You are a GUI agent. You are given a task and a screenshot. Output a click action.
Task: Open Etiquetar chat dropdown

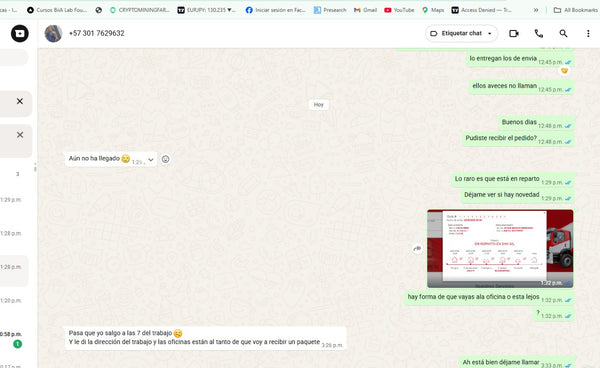click(461, 34)
